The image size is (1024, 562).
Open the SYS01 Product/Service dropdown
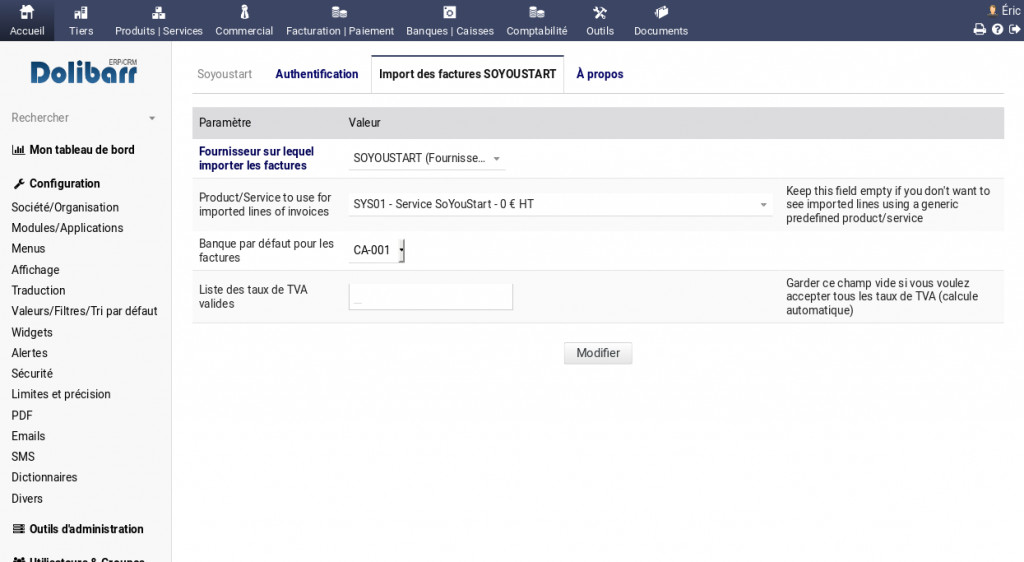(x=560, y=204)
